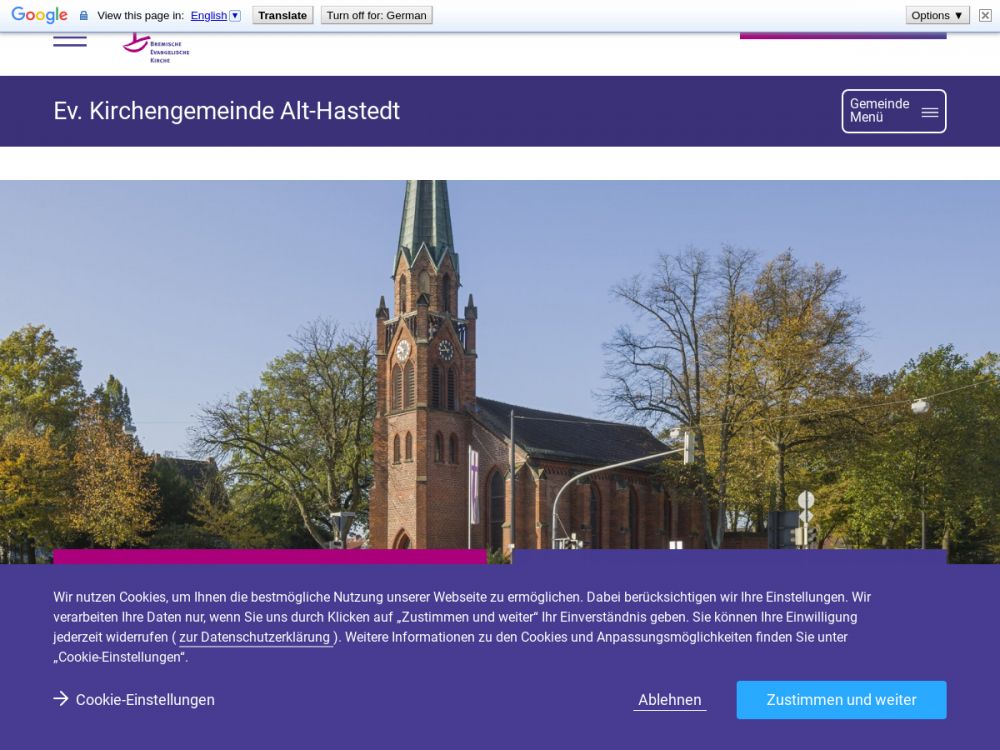
Task: Open the main hamburger menu at top left
Action: pyautogui.click(x=70, y=41)
